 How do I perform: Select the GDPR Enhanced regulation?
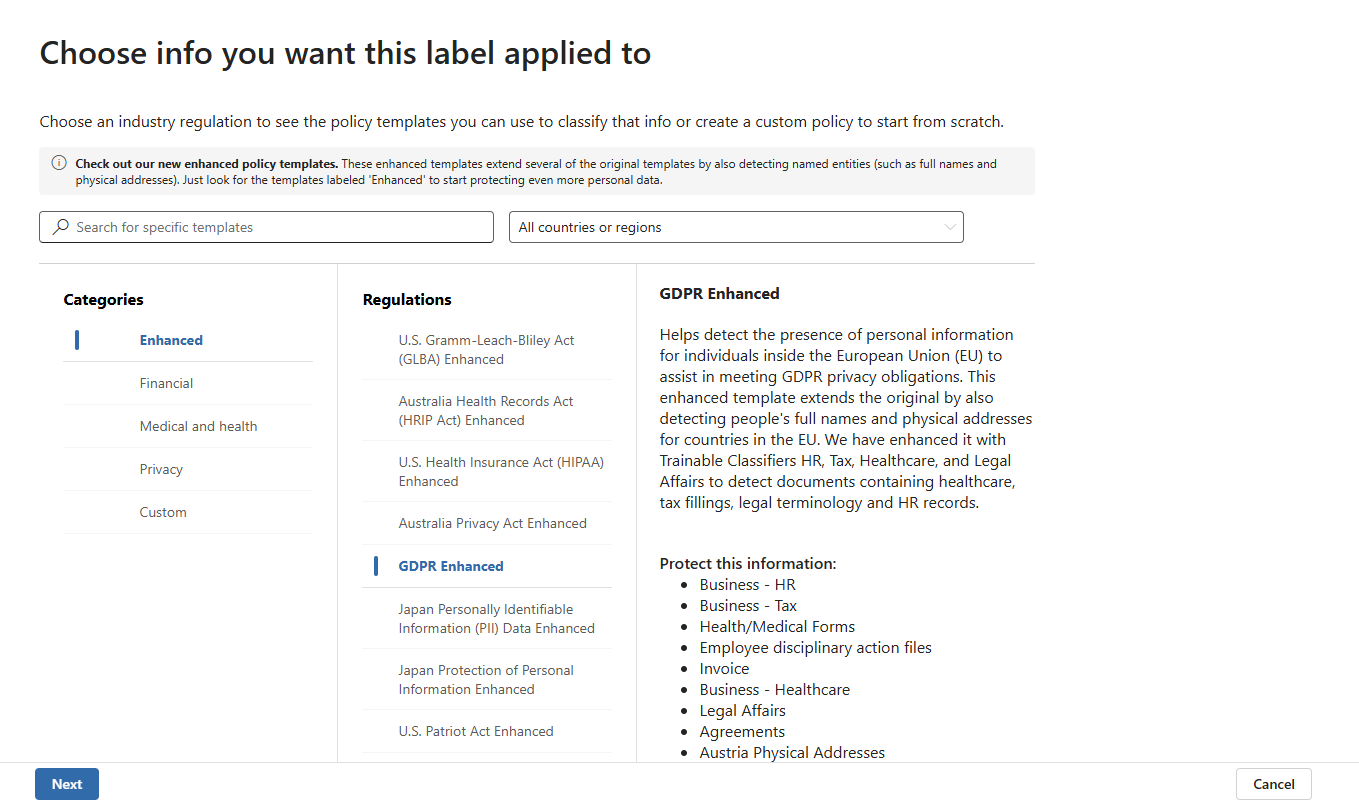(x=451, y=566)
